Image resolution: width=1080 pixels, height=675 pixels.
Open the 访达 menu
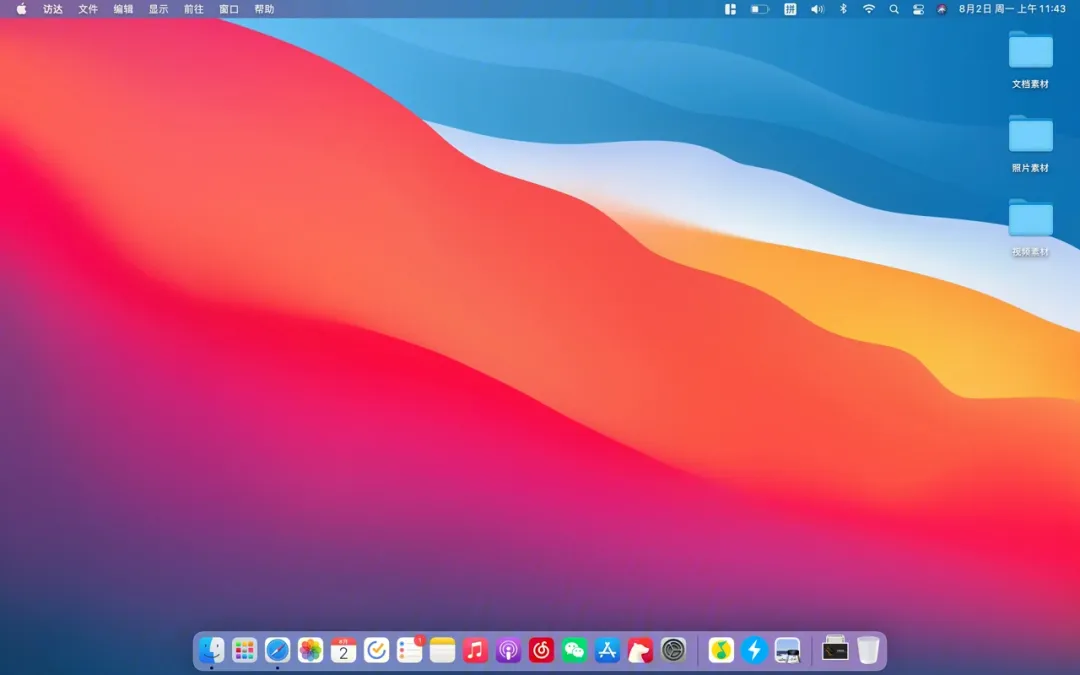coord(53,9)
